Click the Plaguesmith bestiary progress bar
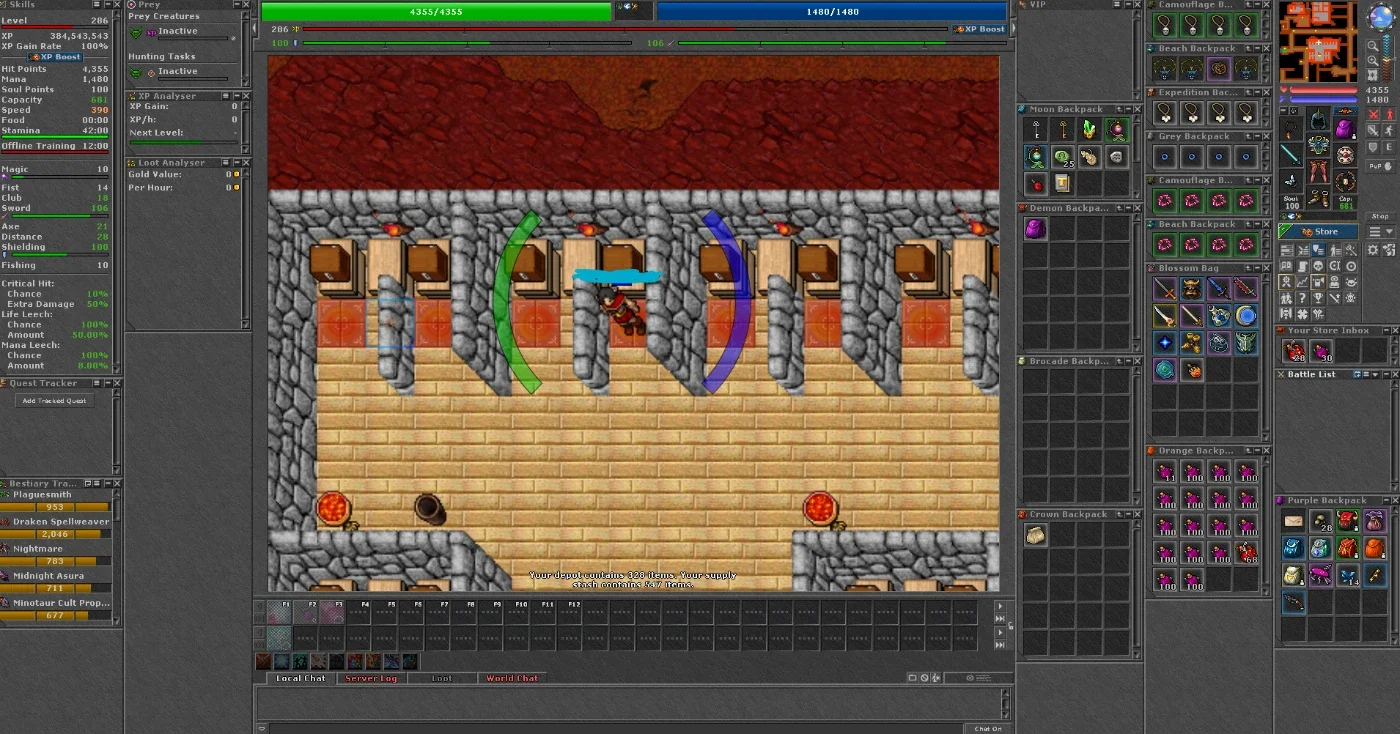The width and height of the screenshot is (1400, 734). [56, 507]
